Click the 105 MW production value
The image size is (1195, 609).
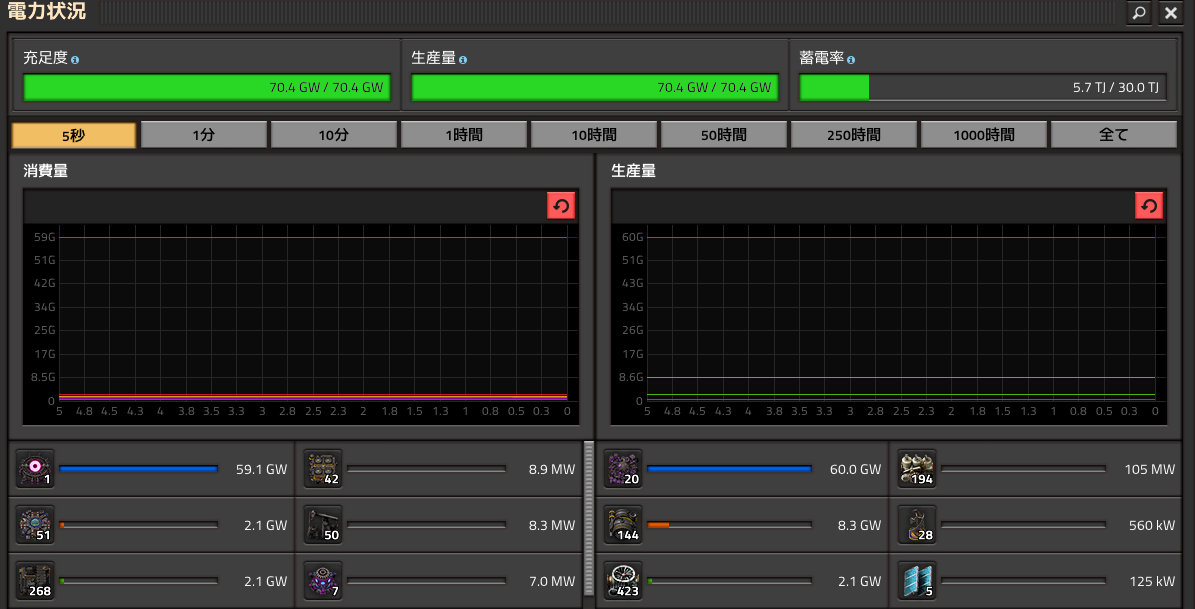click(1149, 470)
